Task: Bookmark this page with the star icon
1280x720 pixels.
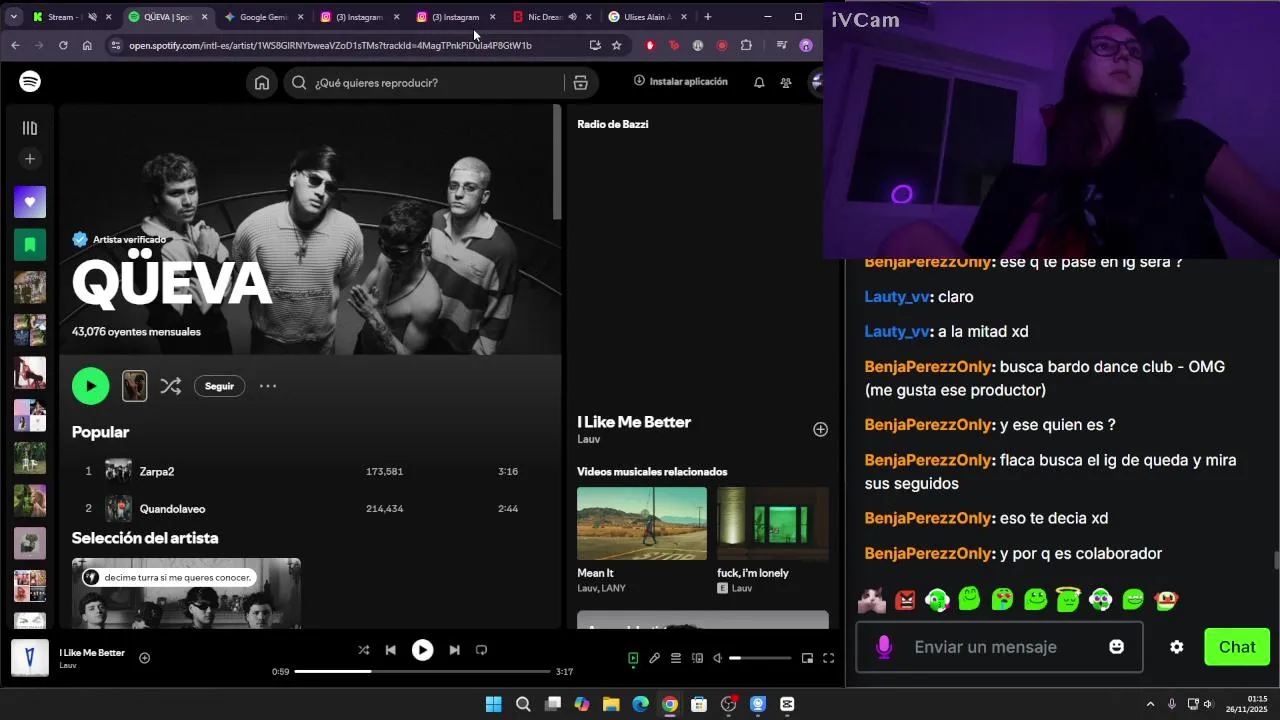Action: point(616,45)
